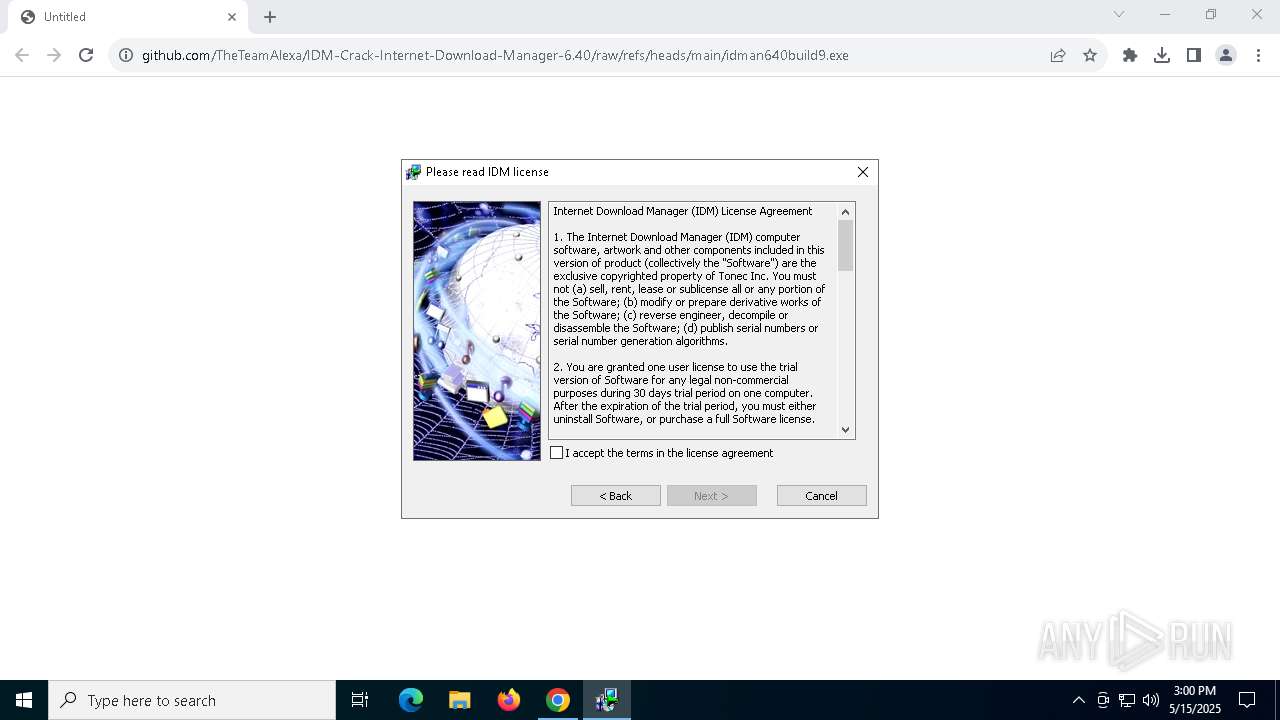Open the clock showing 3:00 PM
This screenshot has height=720, width=1280.
tap(1195, 700)
